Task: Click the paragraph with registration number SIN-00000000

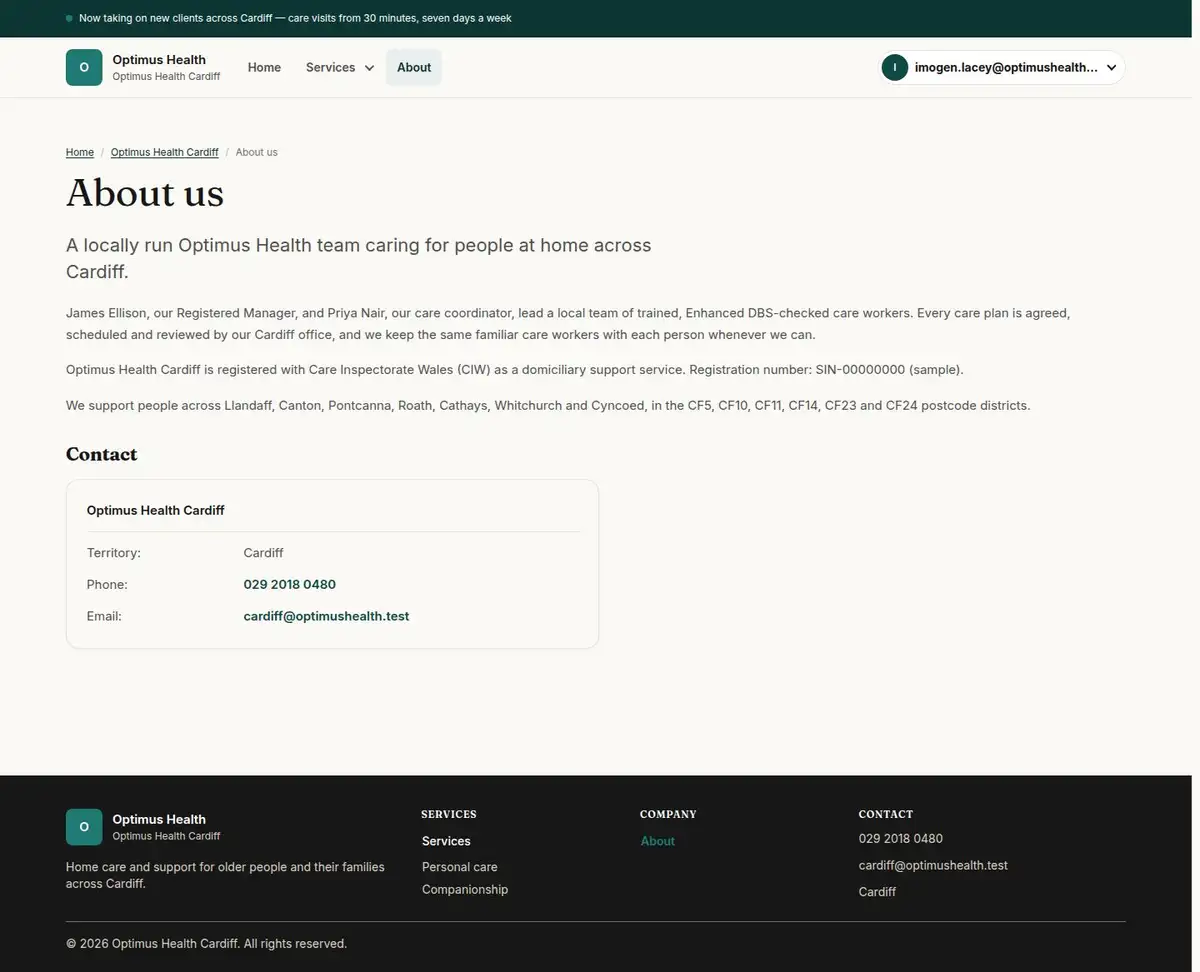Action: pyautogui.click(x=515, y=370)
